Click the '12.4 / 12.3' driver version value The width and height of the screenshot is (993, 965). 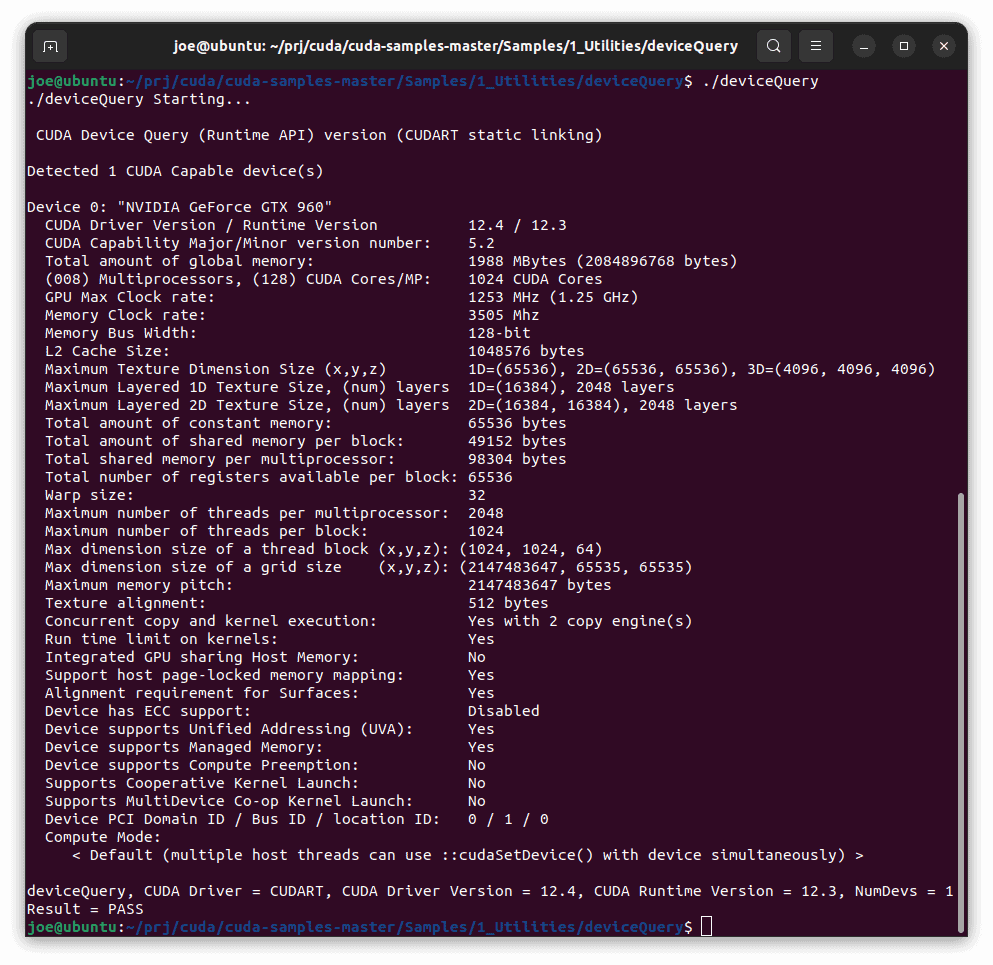pos(517,225)
